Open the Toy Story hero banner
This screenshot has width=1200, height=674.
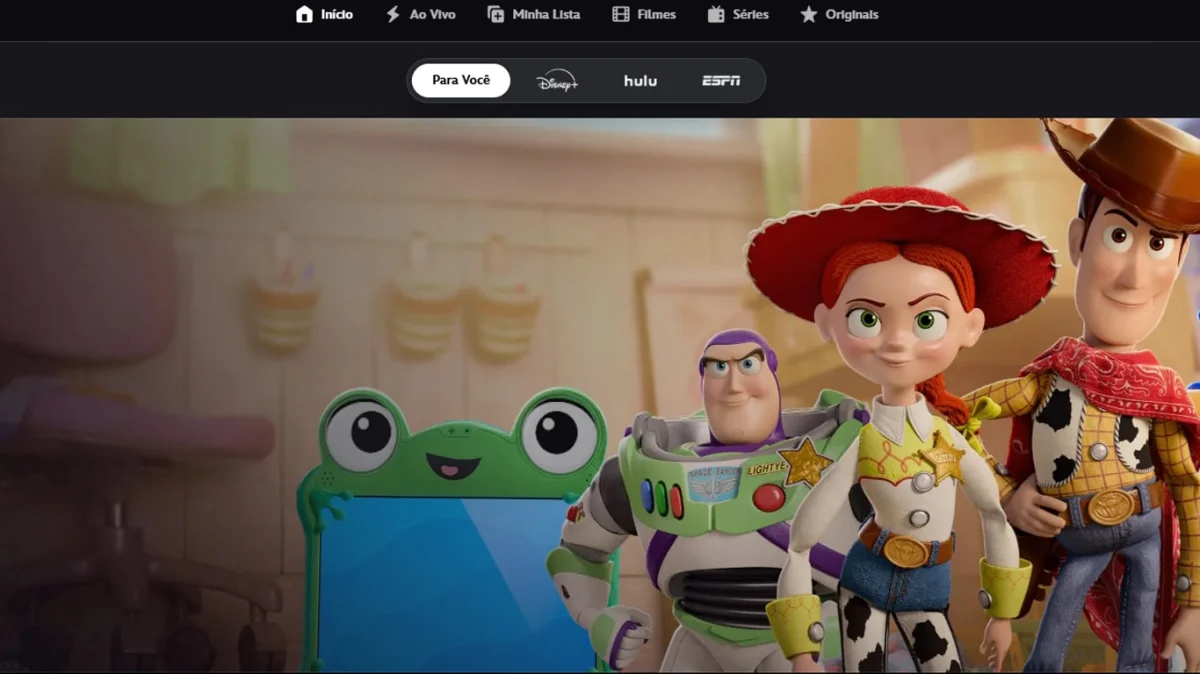coord(600,395)
